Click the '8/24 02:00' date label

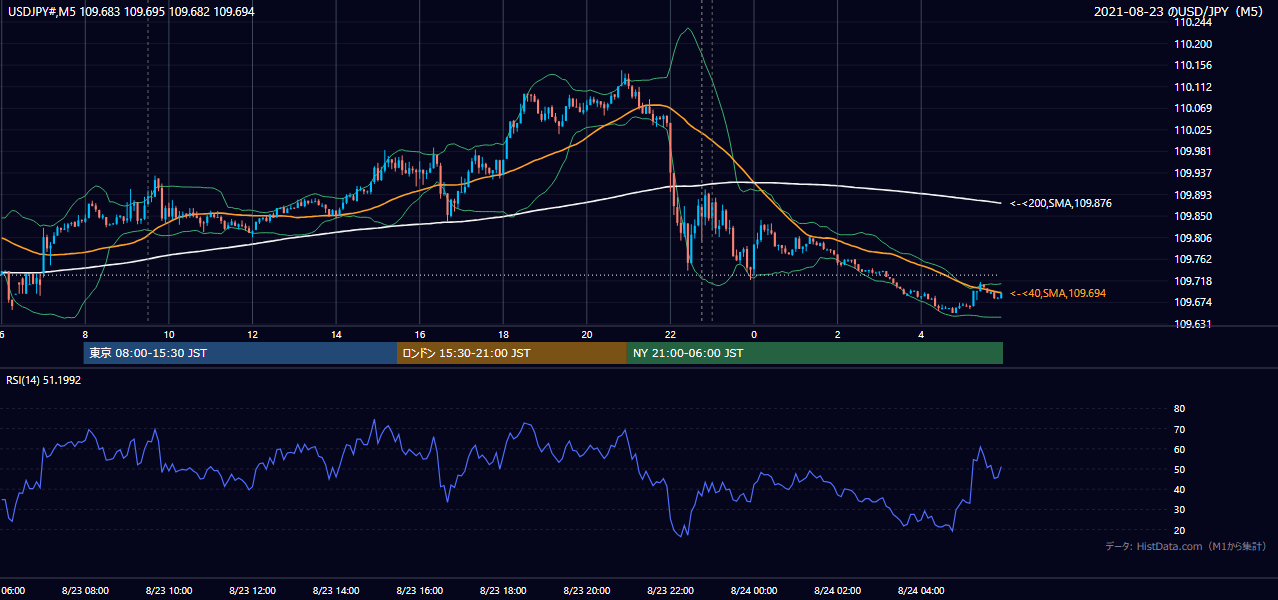(838, 591)
